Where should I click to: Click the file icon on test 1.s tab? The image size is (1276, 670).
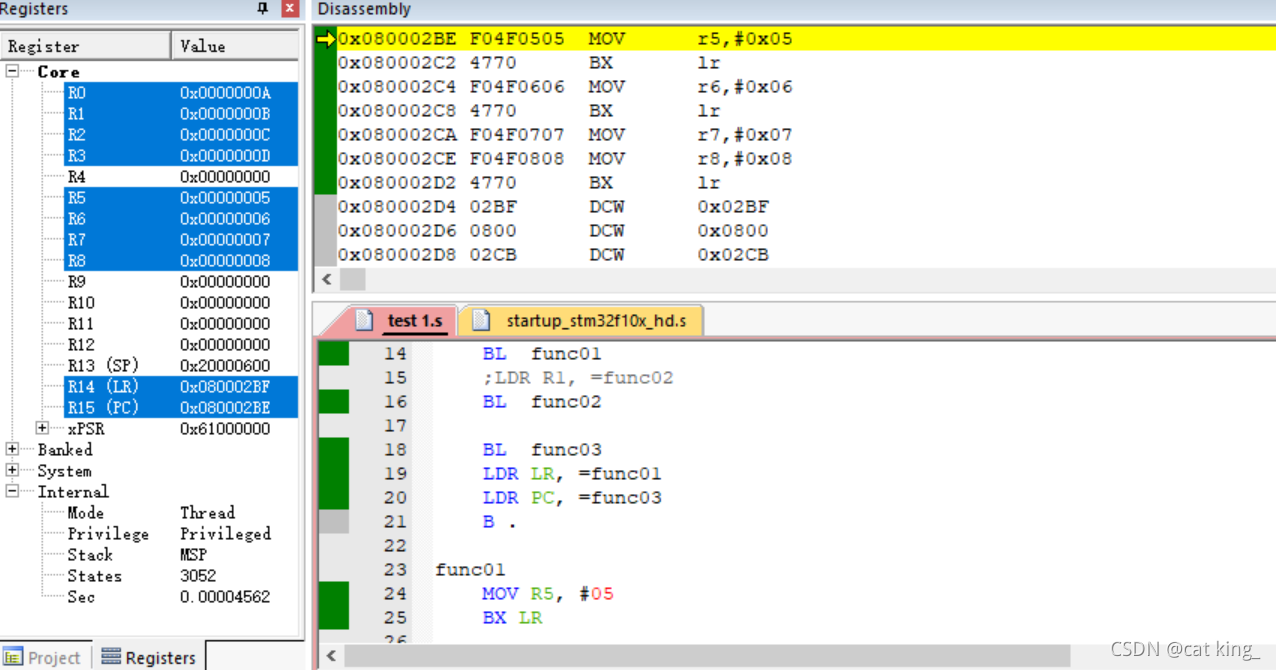pyautogui.click(x=365, y=320)
